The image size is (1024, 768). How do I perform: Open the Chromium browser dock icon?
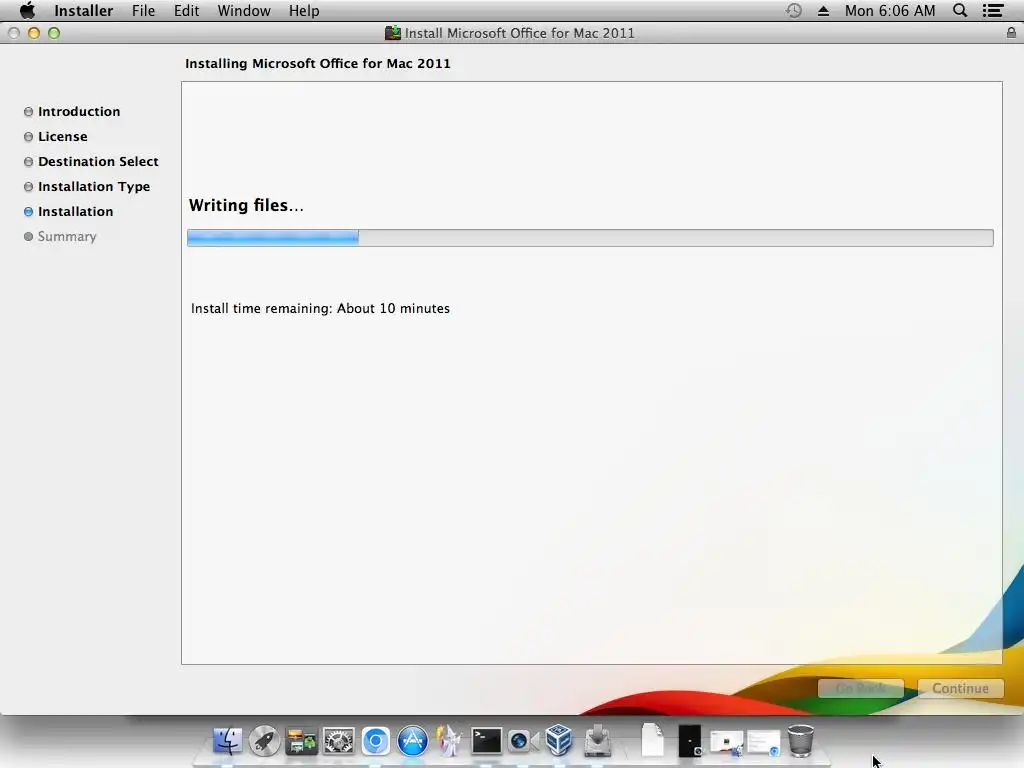(376, 741)
